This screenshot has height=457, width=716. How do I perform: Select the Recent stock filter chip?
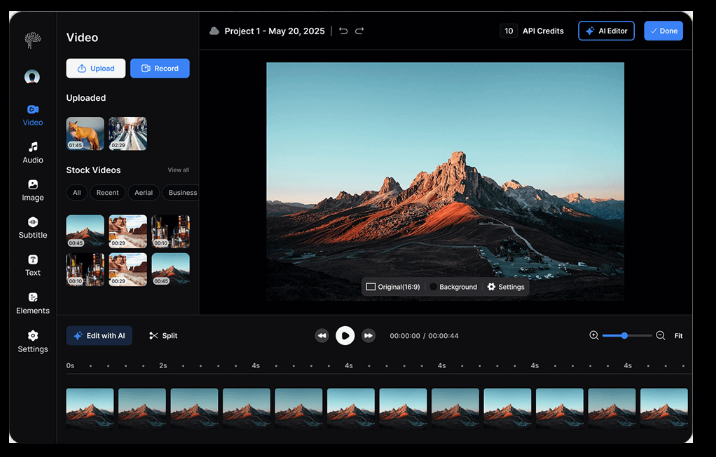coord(107,193)
